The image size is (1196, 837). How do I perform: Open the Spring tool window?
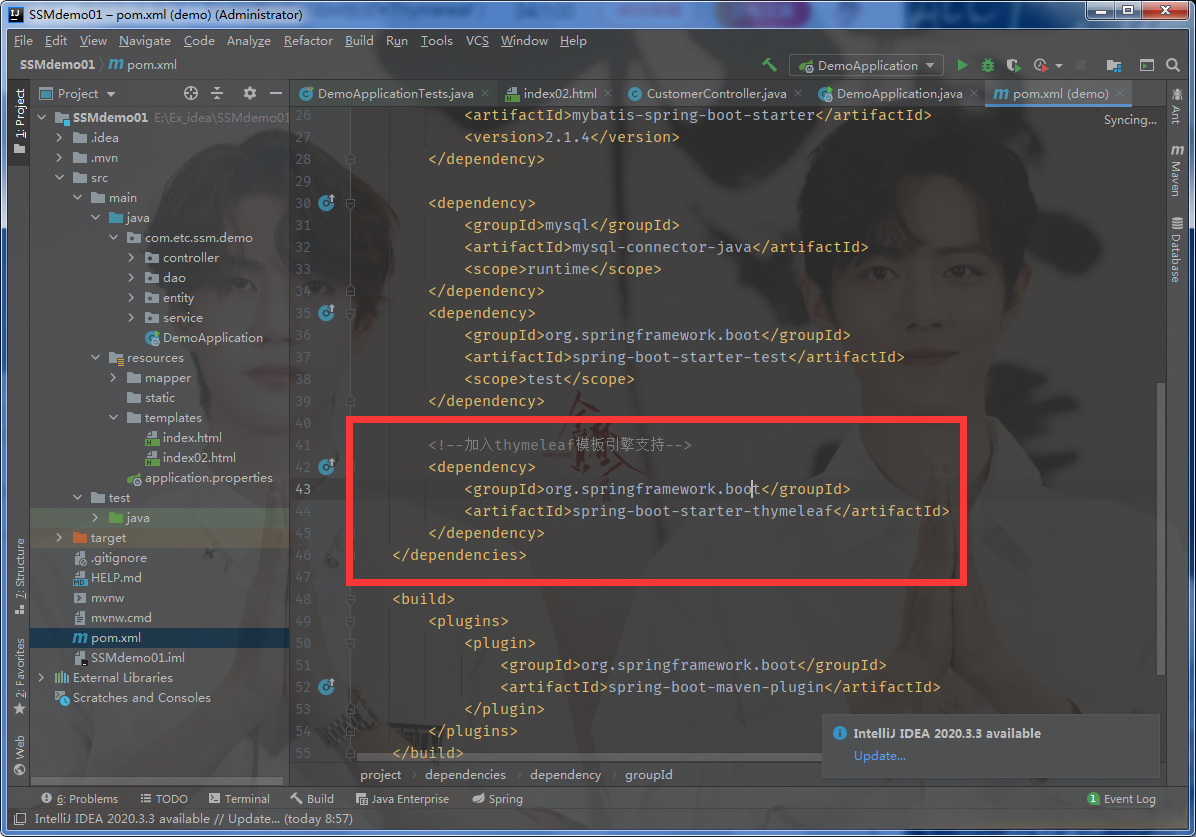497,799
